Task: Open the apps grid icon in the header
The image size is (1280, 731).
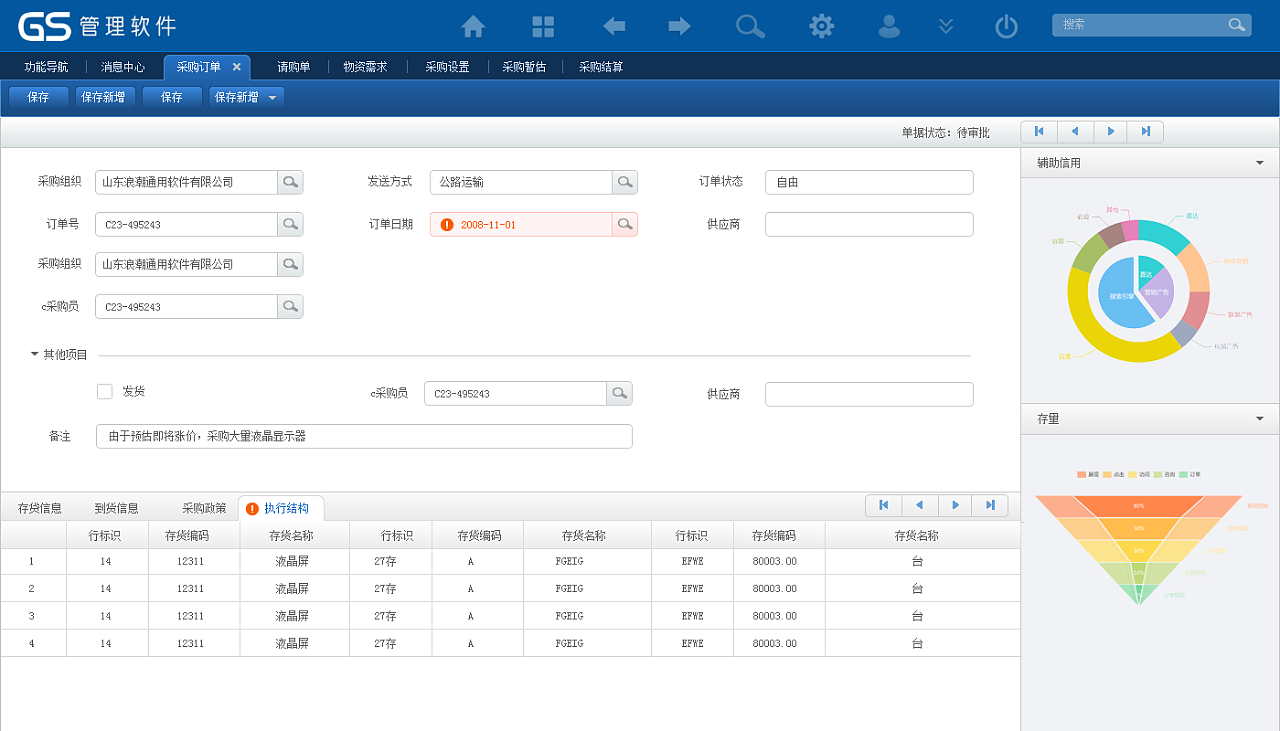Action: [x=542, y=26]
